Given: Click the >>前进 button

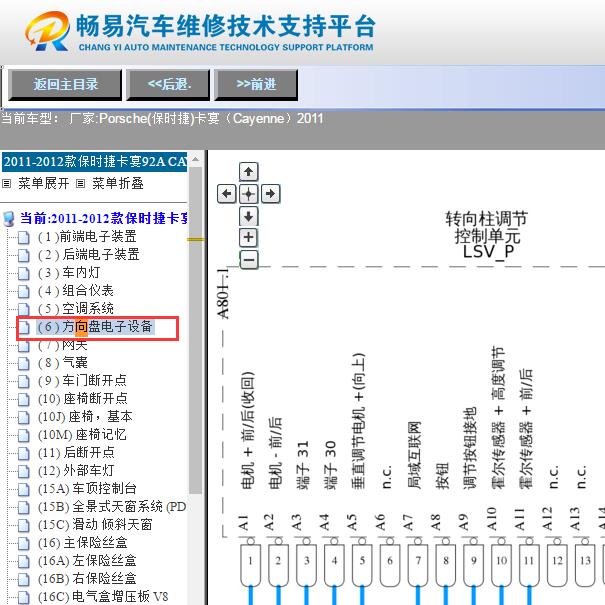Looking at the screenshot, I should [256, 85].
